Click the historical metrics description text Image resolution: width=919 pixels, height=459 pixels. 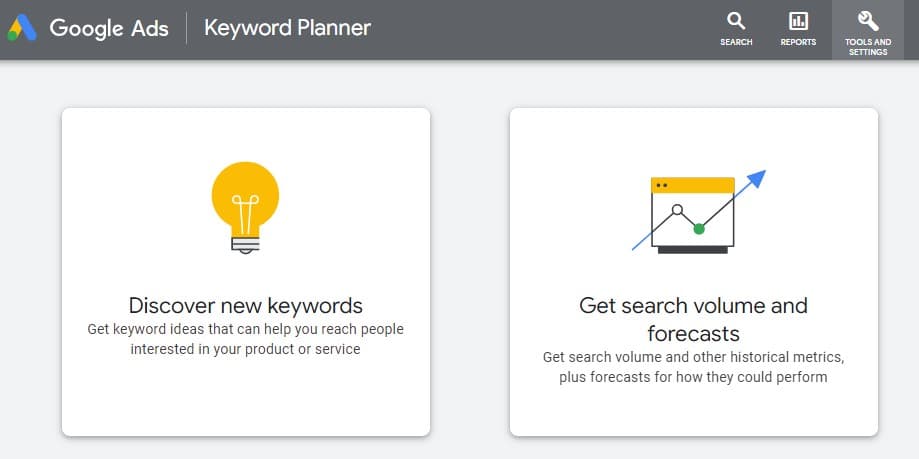693,367
